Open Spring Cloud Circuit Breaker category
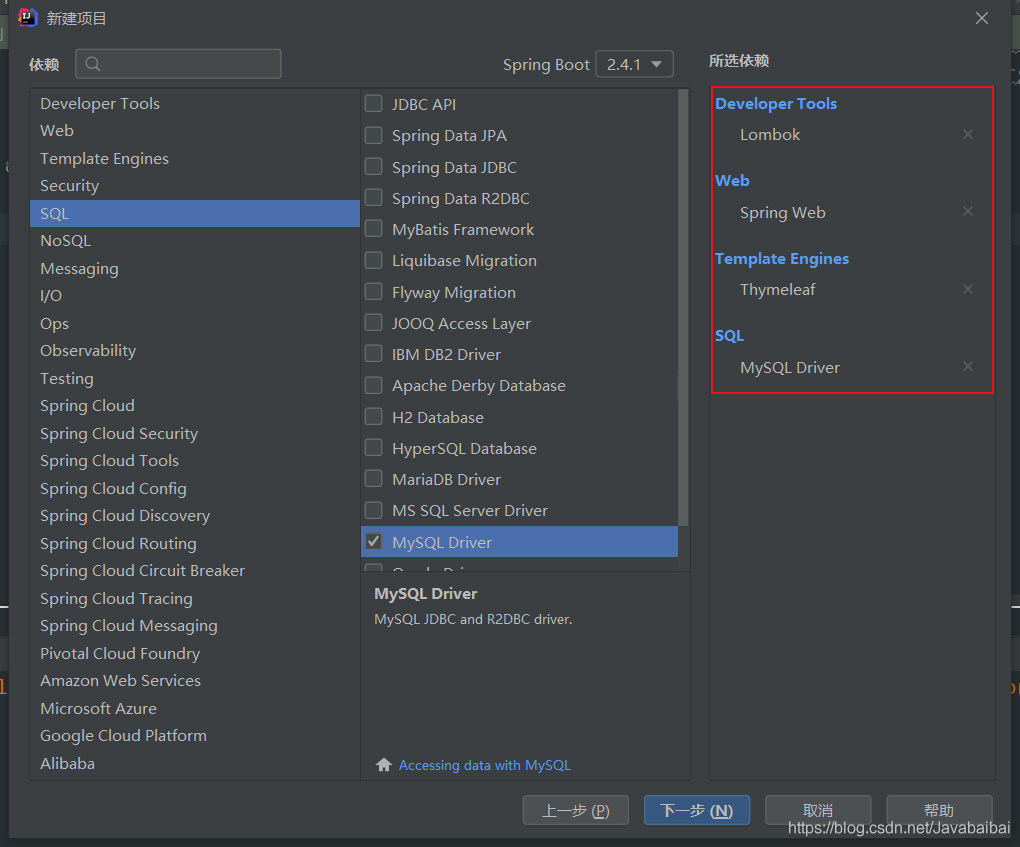The width and height of the screenshot is (1020, 847). (x=195, y=571)
